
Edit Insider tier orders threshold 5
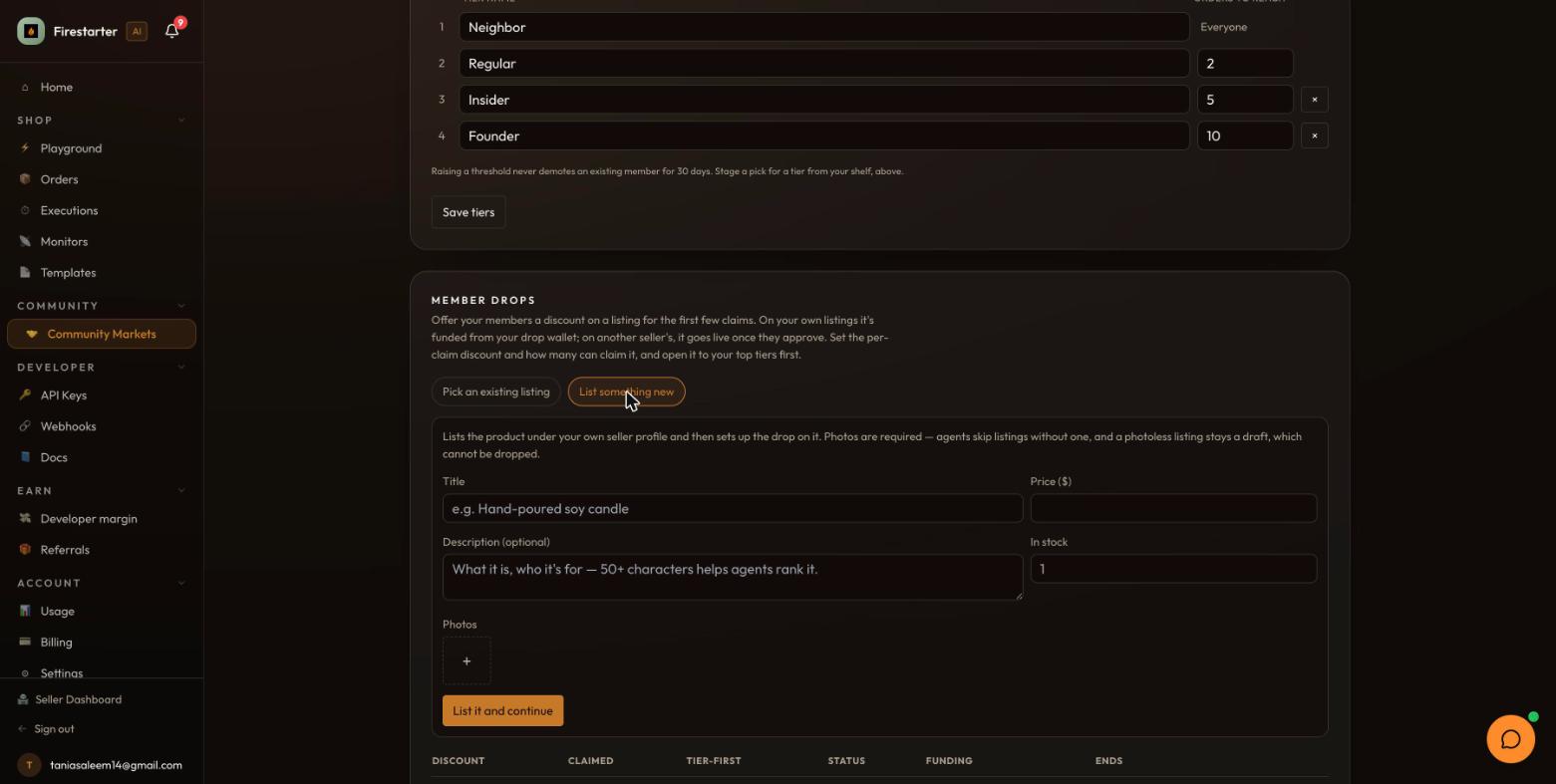point(1245,100)
